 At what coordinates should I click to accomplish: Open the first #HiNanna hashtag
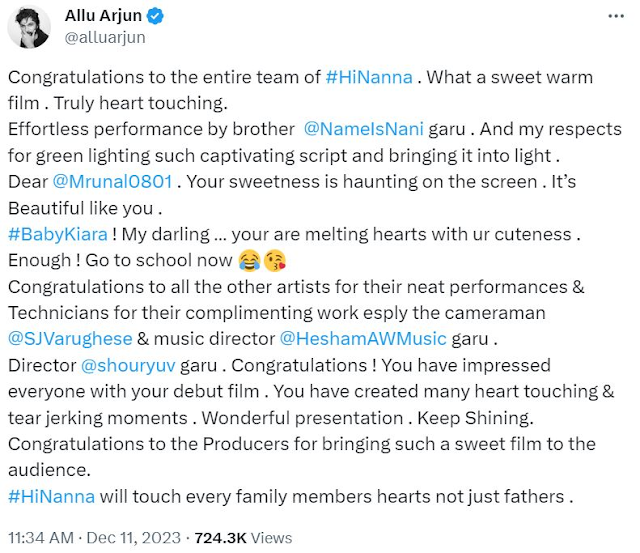pyautogui.click(x=369, y=77)
